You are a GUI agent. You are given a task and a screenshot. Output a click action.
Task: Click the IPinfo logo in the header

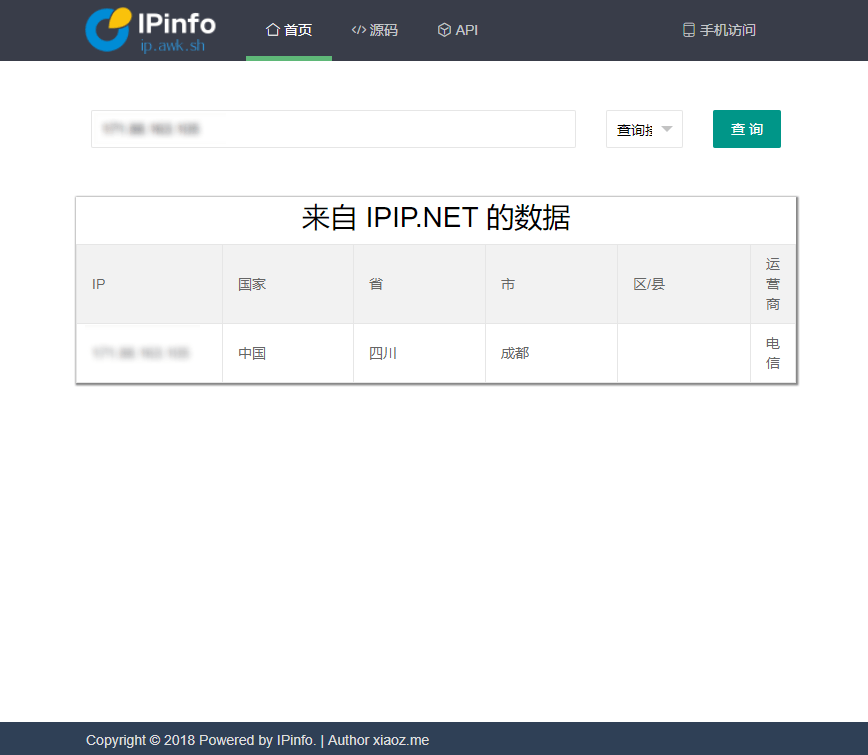pos(150,30)
